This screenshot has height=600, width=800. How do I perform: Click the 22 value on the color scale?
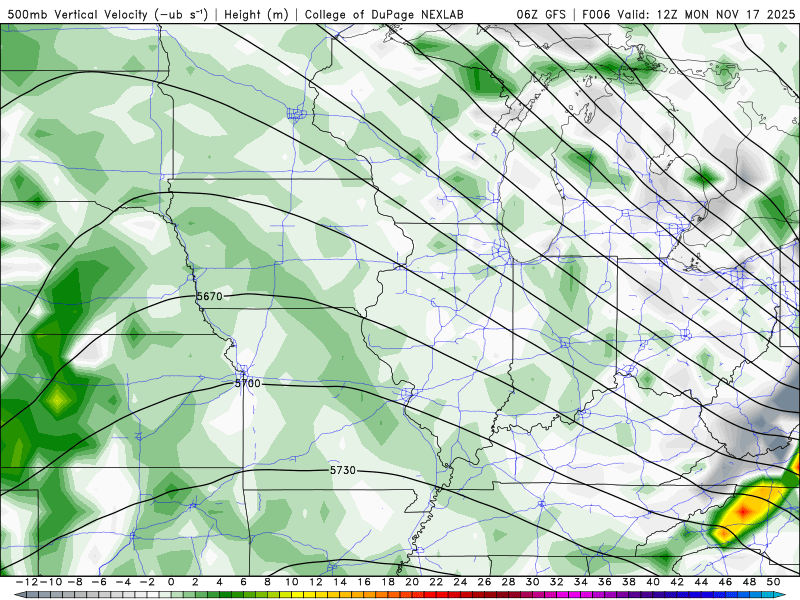click(x=436, y=582)
